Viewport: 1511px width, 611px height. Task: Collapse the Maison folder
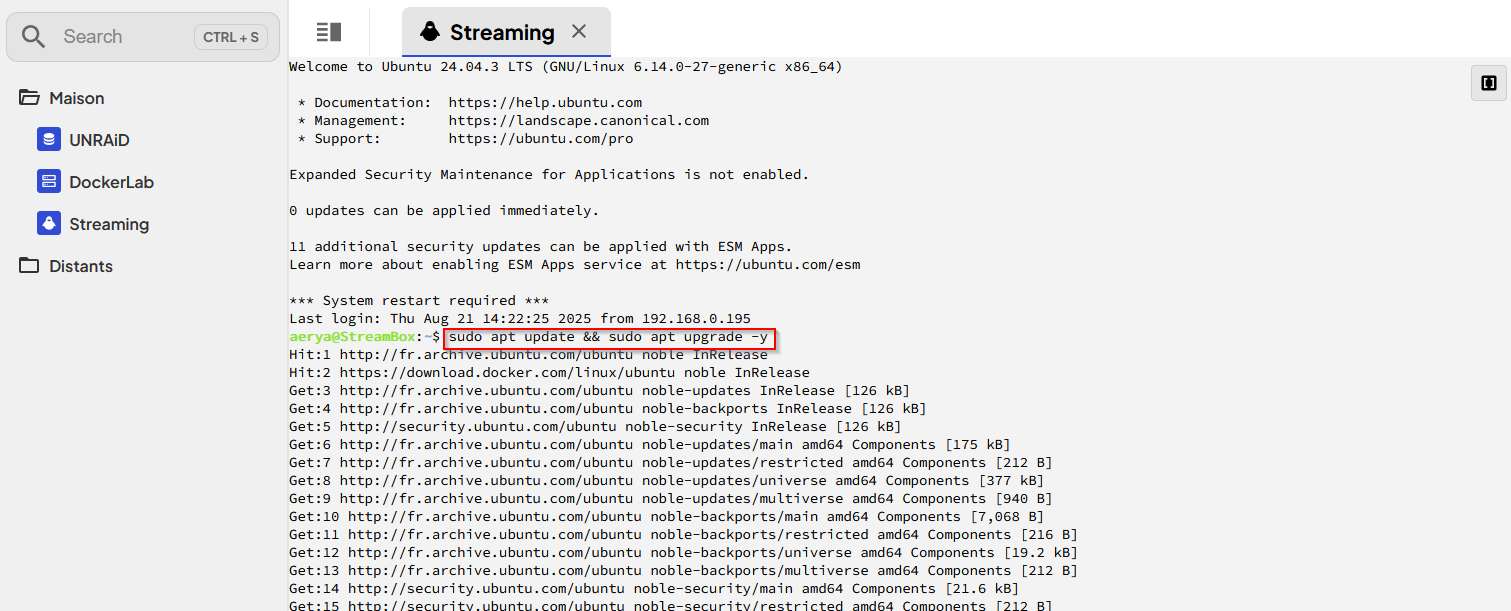pos(77,98)
